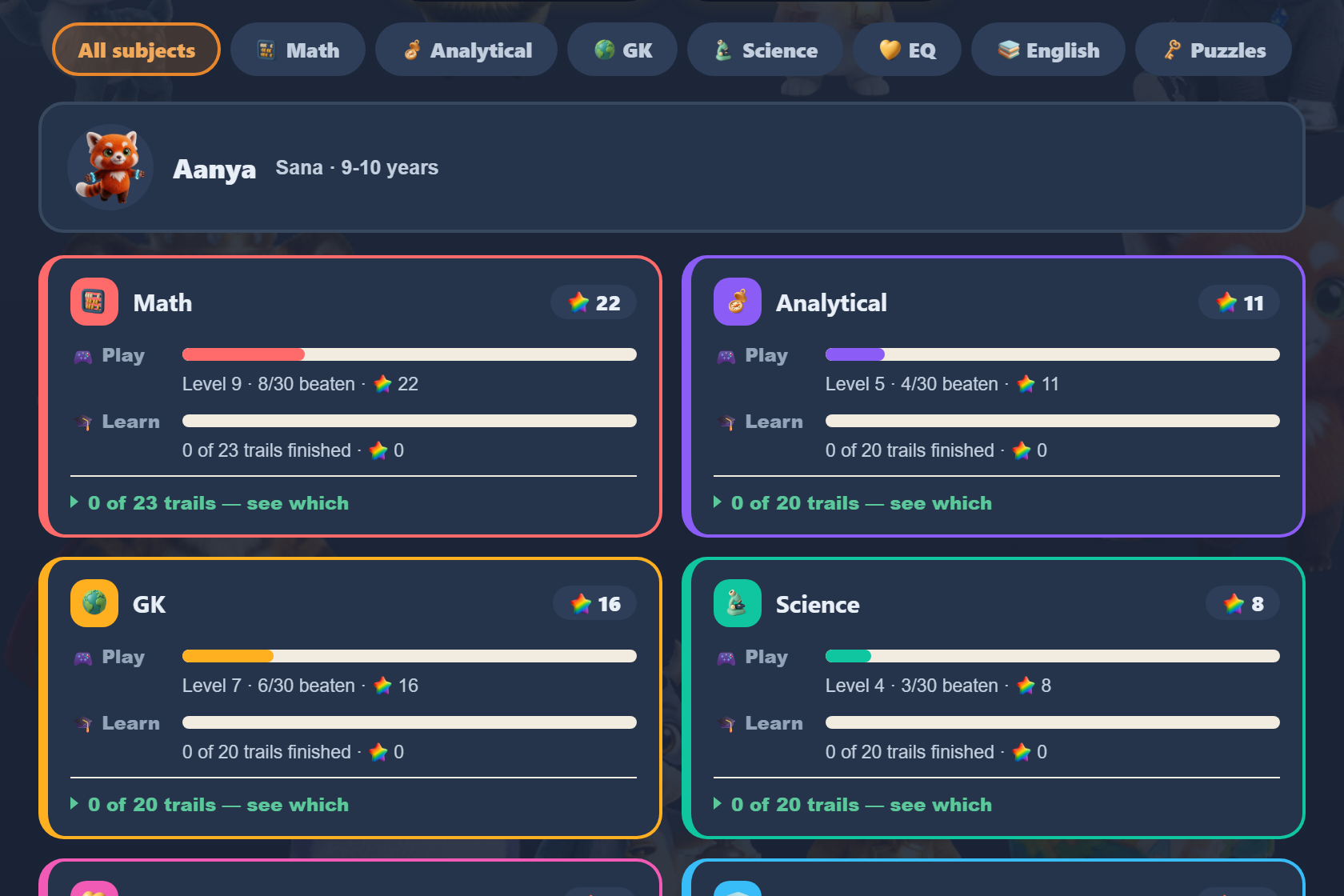1344x896 pixels.
Task: Open the GK filter tab
Action: 622,50
